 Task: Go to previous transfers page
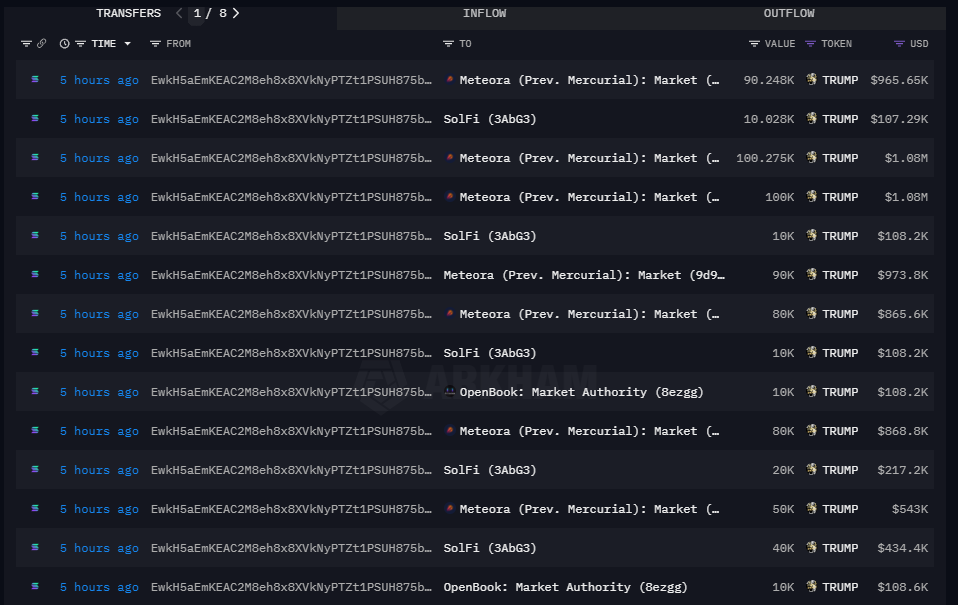tap(179, 14)
